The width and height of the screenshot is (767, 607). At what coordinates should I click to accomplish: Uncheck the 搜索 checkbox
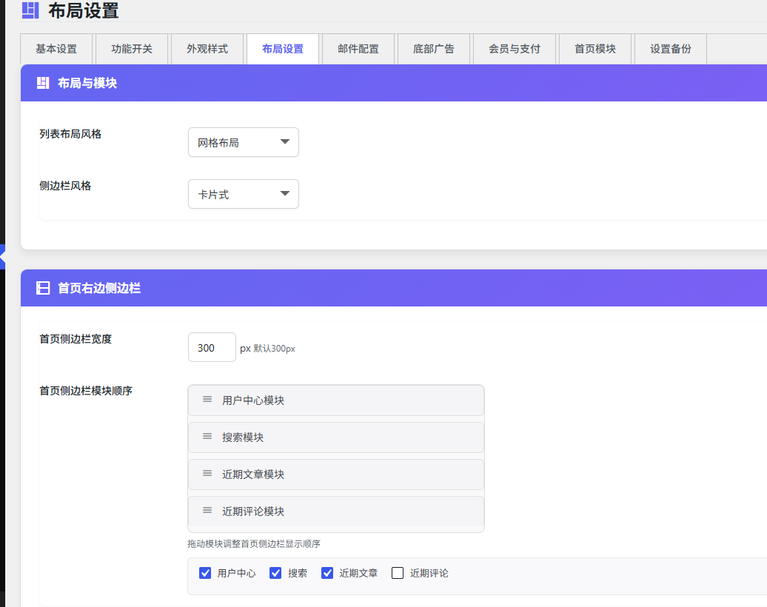point(275,573)
